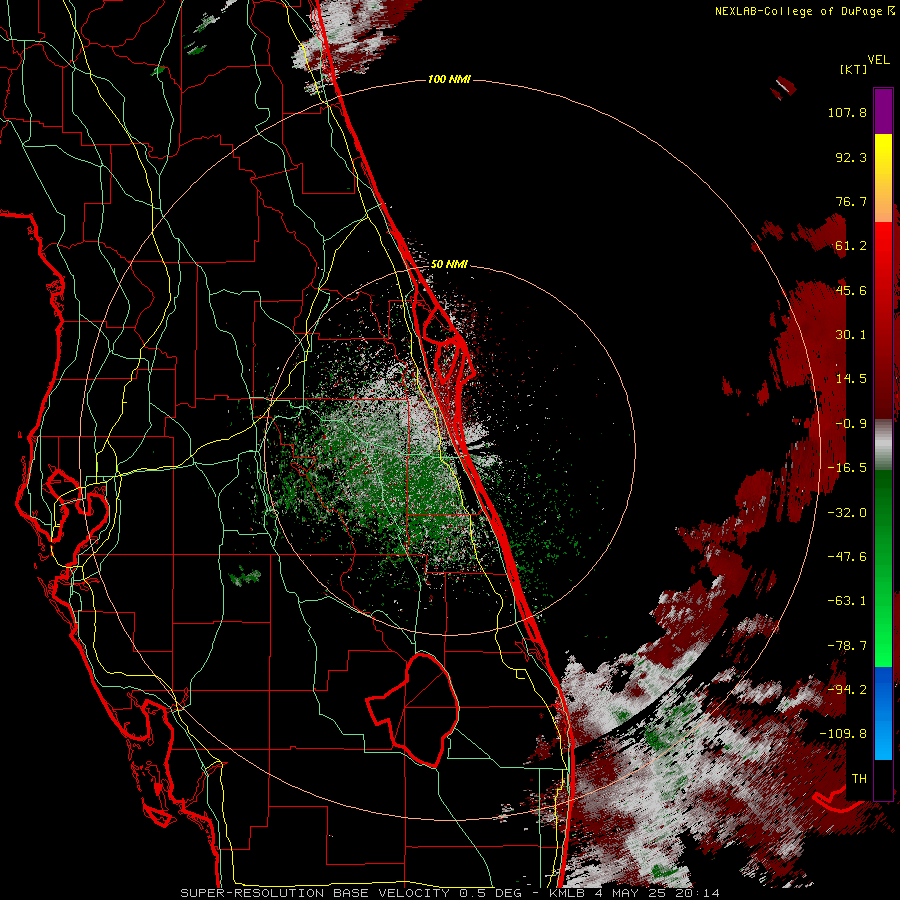The image size is (900, 900).
Task: Click the yellow-orange segment of color bar
Action: 883,178
